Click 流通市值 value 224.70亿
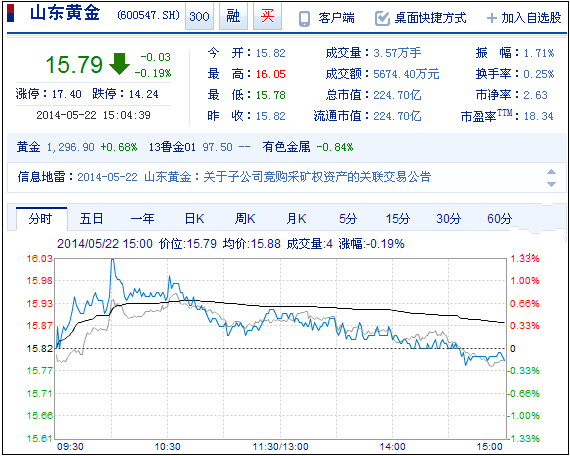Image resolution: width=570 pixels, height=456 pixels. click(397, 116)
